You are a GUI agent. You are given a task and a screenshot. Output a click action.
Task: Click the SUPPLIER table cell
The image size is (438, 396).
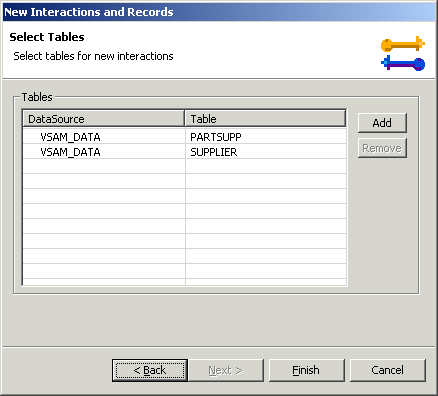[x=214, y=152]
